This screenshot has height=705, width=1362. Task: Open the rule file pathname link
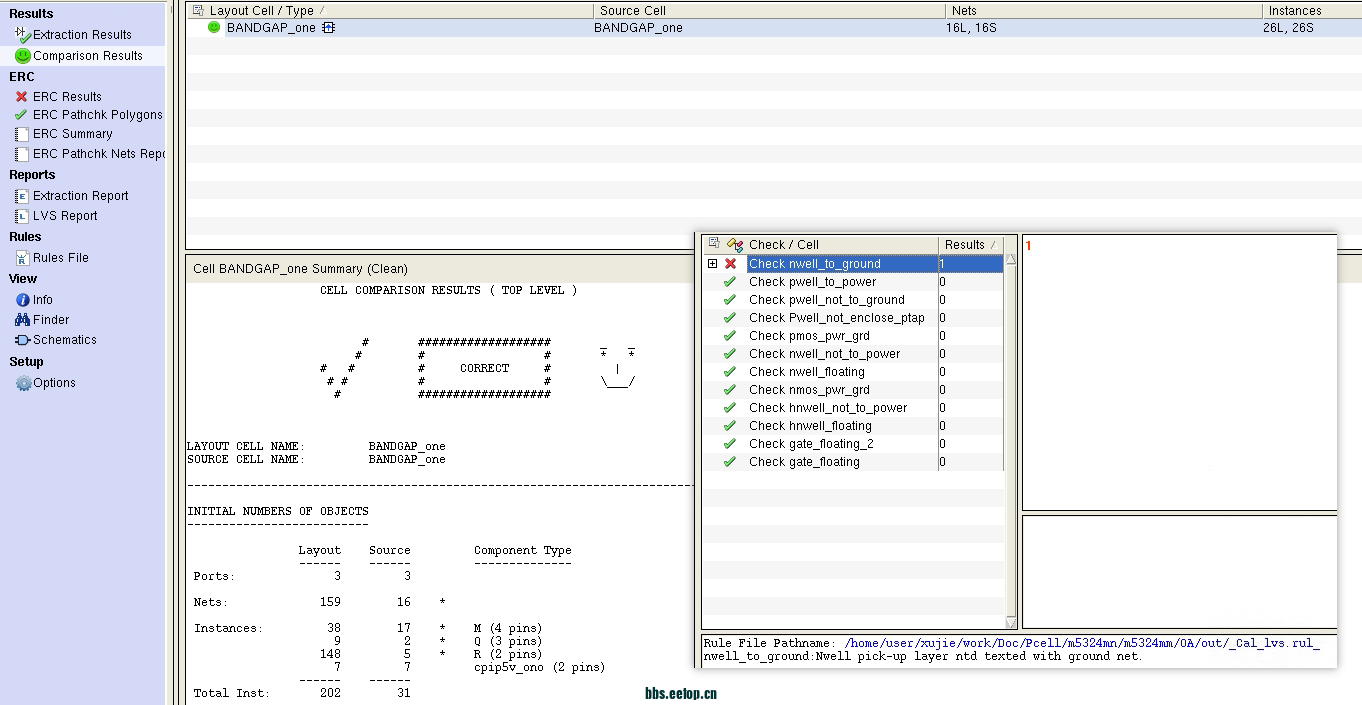(x=1082, y=643)
